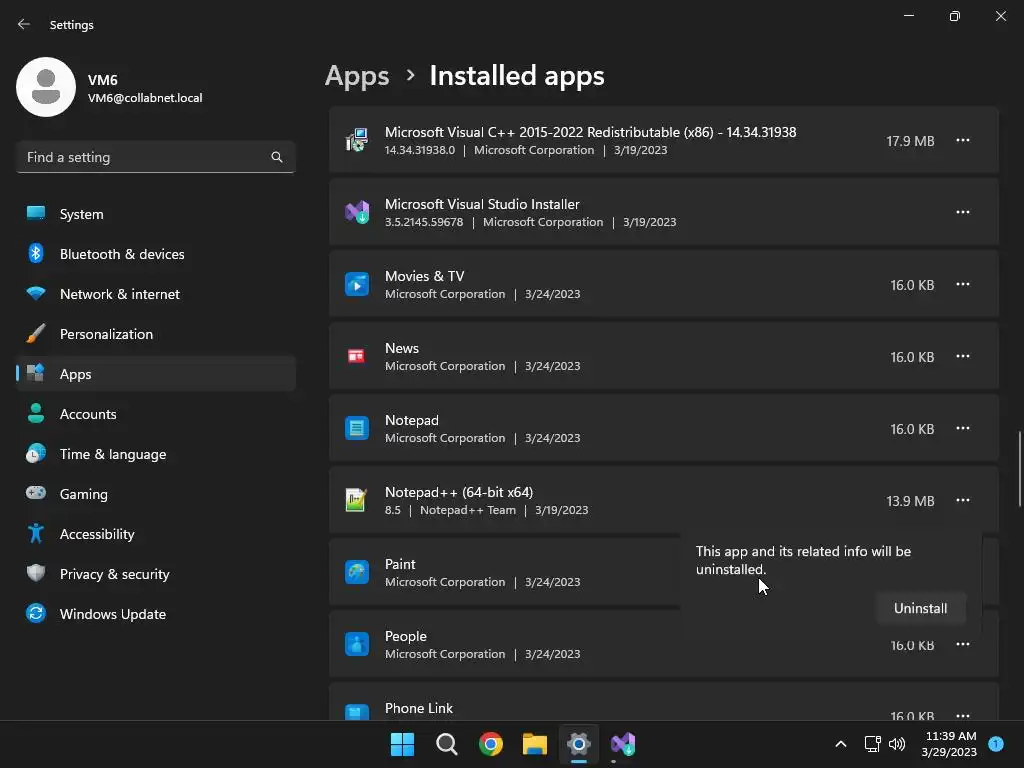Open more options for Visual Studio Installer
The width and height of the screenshot is (1024, 768).
pyautogui.click(x=963, y=212)
